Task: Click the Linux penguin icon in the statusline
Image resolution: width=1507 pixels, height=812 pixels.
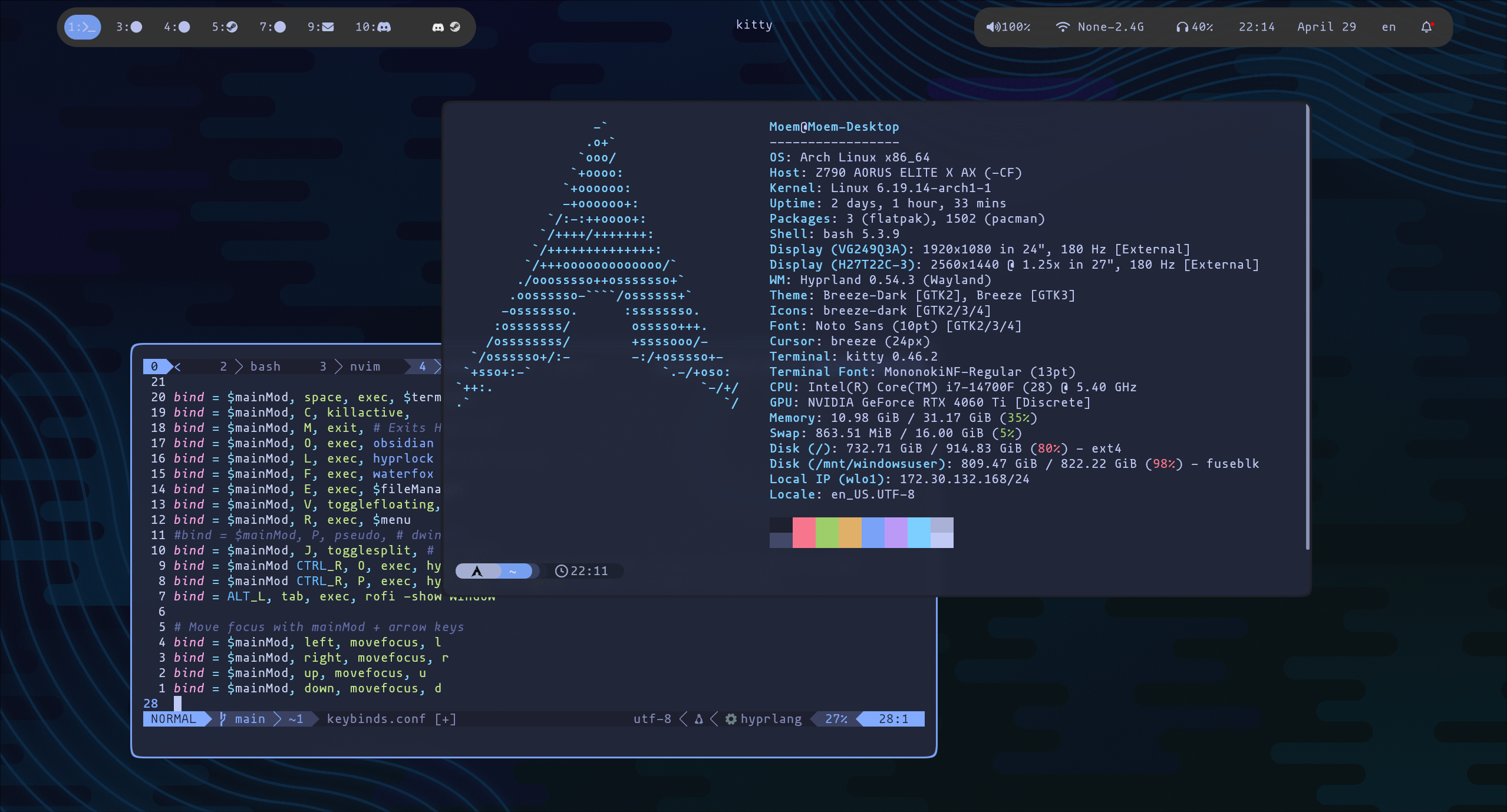Action: 699,719
